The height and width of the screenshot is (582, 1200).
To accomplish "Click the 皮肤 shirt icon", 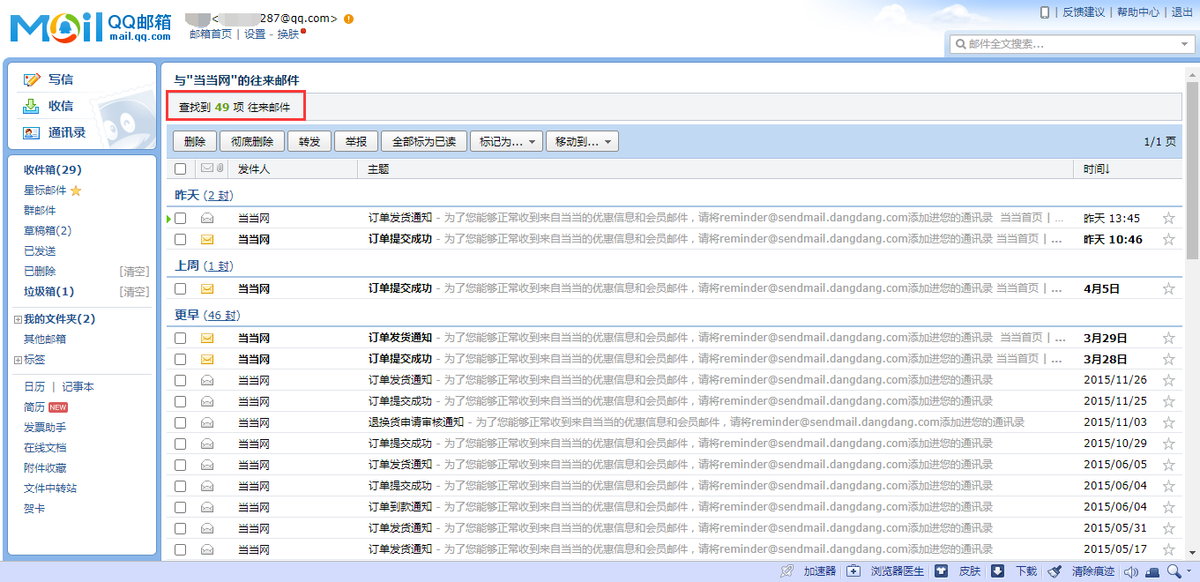I will click(941, 572).
